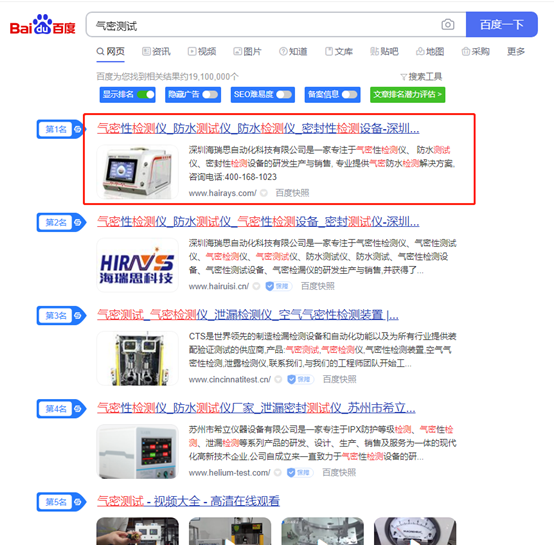The width and height of the screenshot is (554, 545).
Task: Switch on the 备案信息 toggle
Action: pyautogui.click(x=349, y=95)
